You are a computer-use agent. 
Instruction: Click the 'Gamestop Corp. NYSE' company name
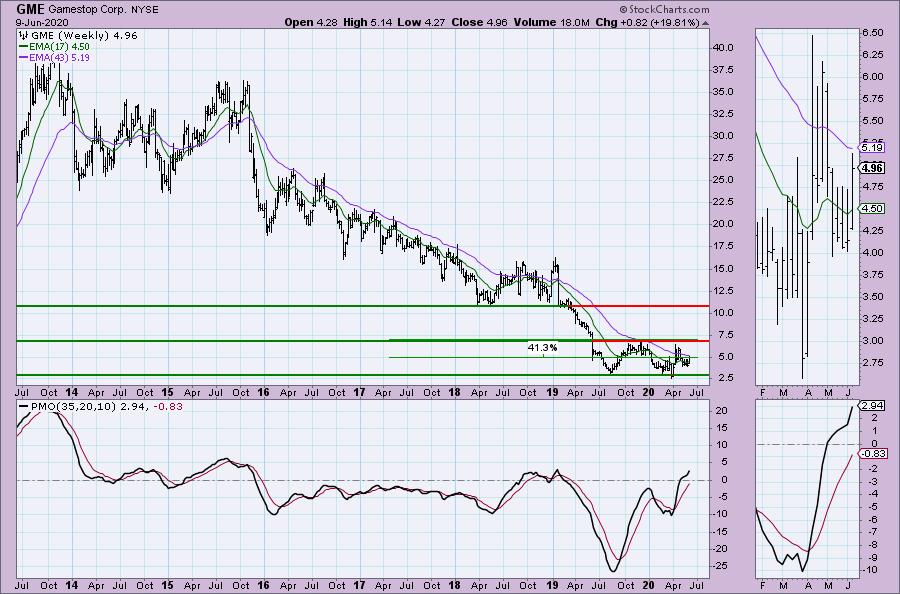(104, 10)
